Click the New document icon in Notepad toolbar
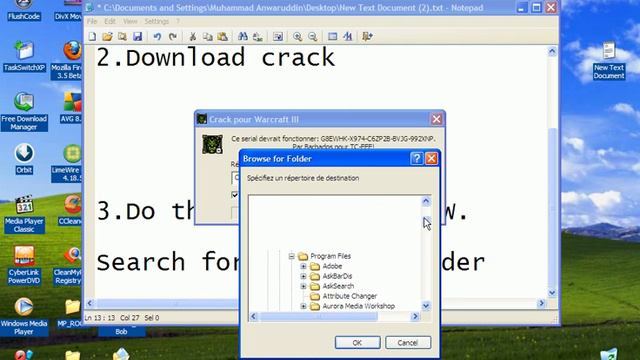Viewport: 640px width, 360px height. tap(92, 37)
